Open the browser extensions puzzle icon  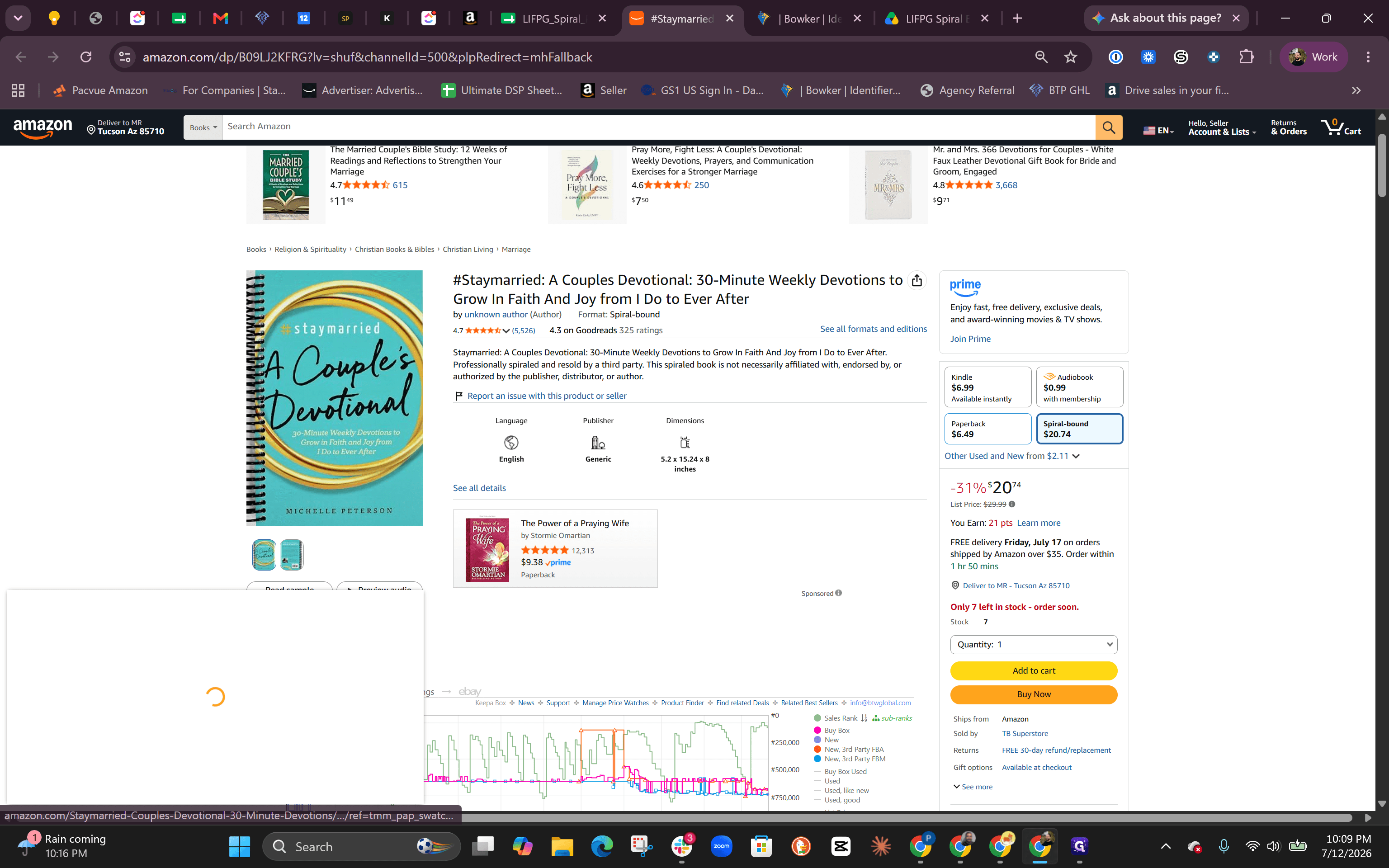pyautogui.click(x=1246, y=57)
